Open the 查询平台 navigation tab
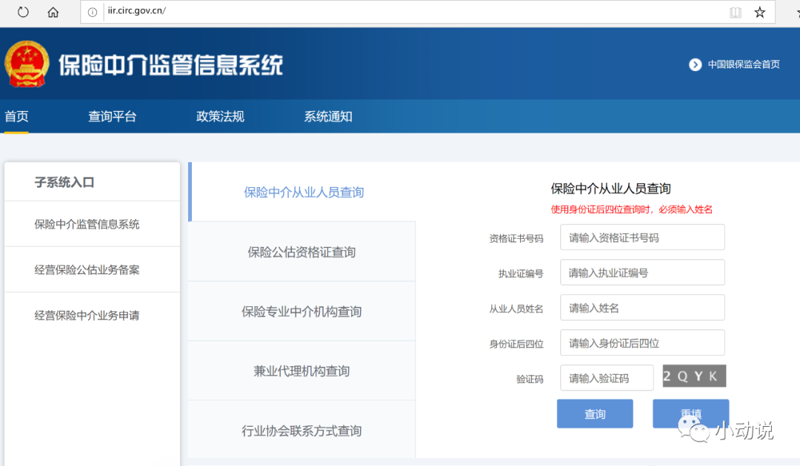This screenshot has width=800, height=466. pos(112,116)
